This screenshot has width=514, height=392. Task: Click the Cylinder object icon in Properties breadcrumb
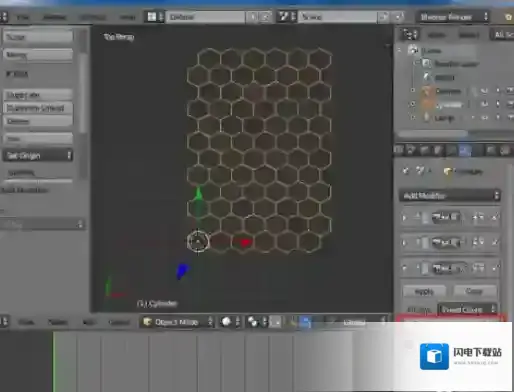(447, 171)
